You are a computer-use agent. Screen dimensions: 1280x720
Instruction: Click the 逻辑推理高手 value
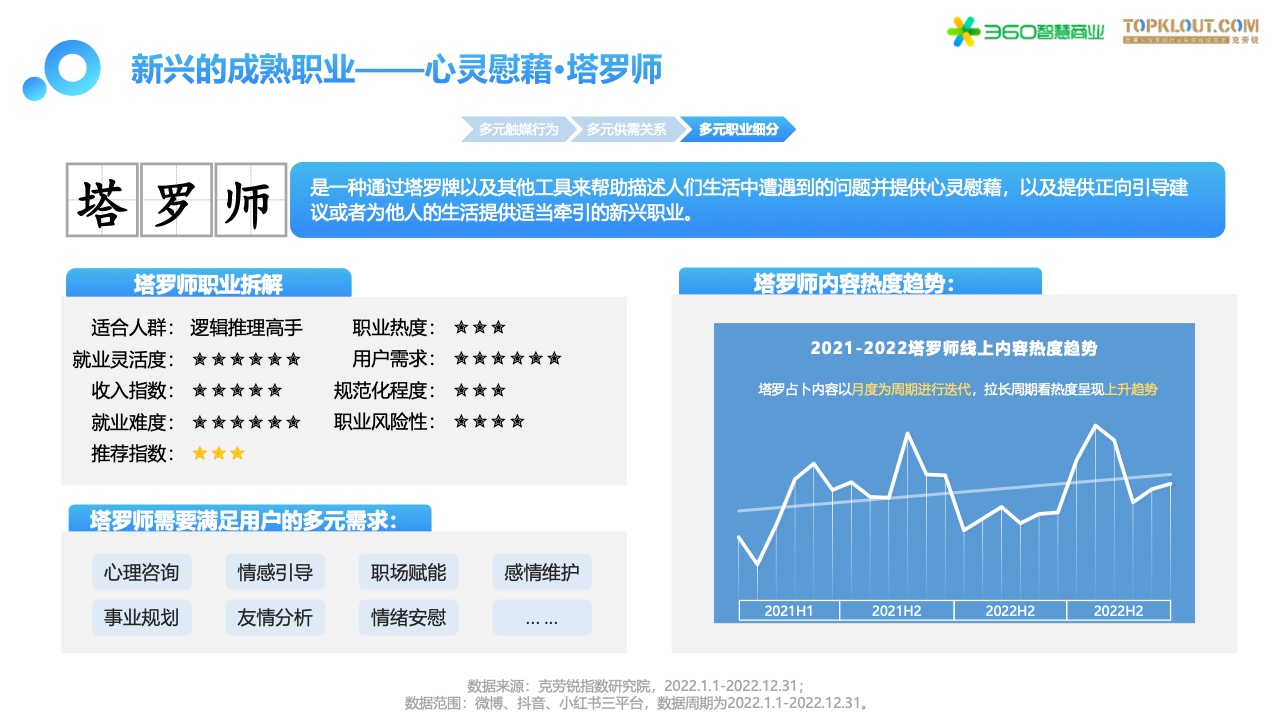click(x=247, y=328)
